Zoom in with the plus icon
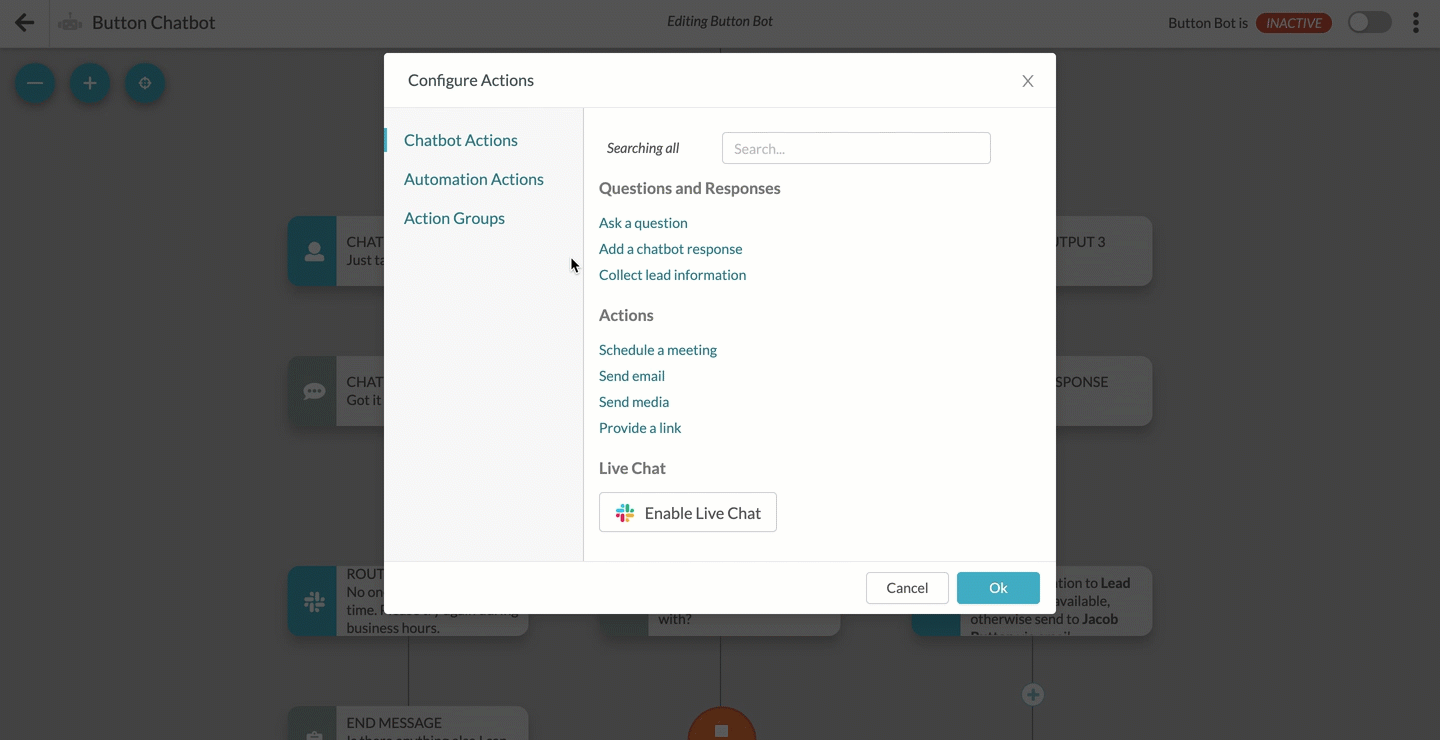The image size is (1440, 740). tap(90, 83)
